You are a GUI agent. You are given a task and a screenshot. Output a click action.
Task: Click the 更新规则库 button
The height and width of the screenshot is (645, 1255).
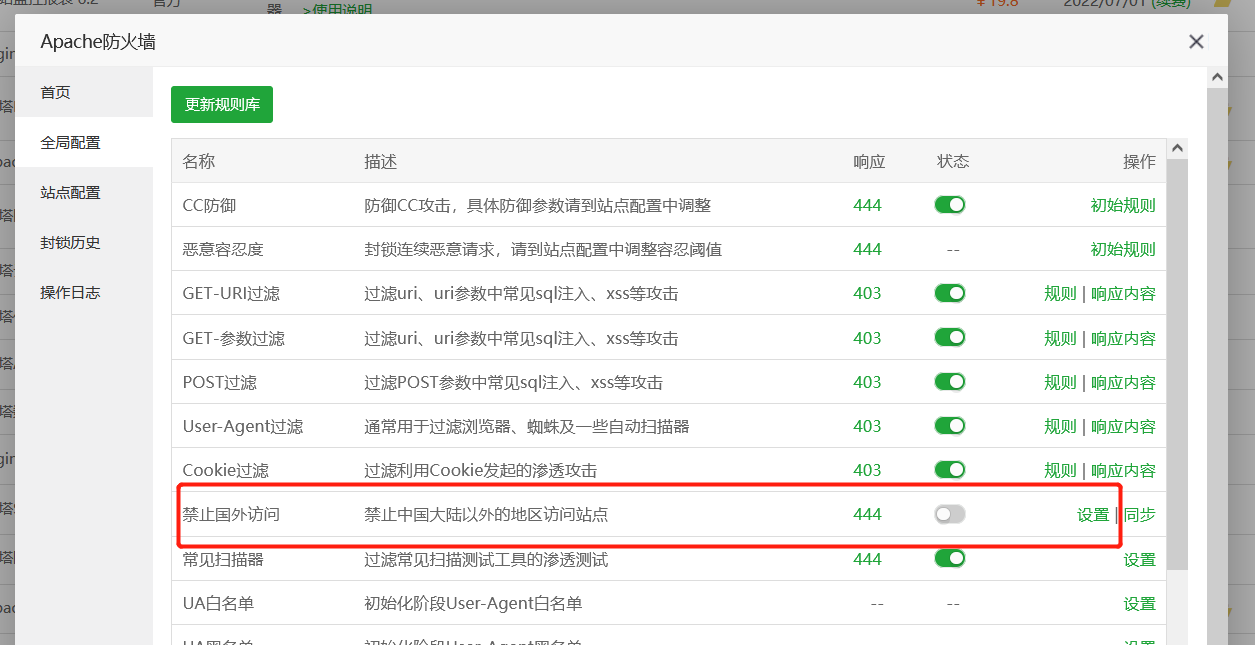pyautogui.click(x=222, y=104)
